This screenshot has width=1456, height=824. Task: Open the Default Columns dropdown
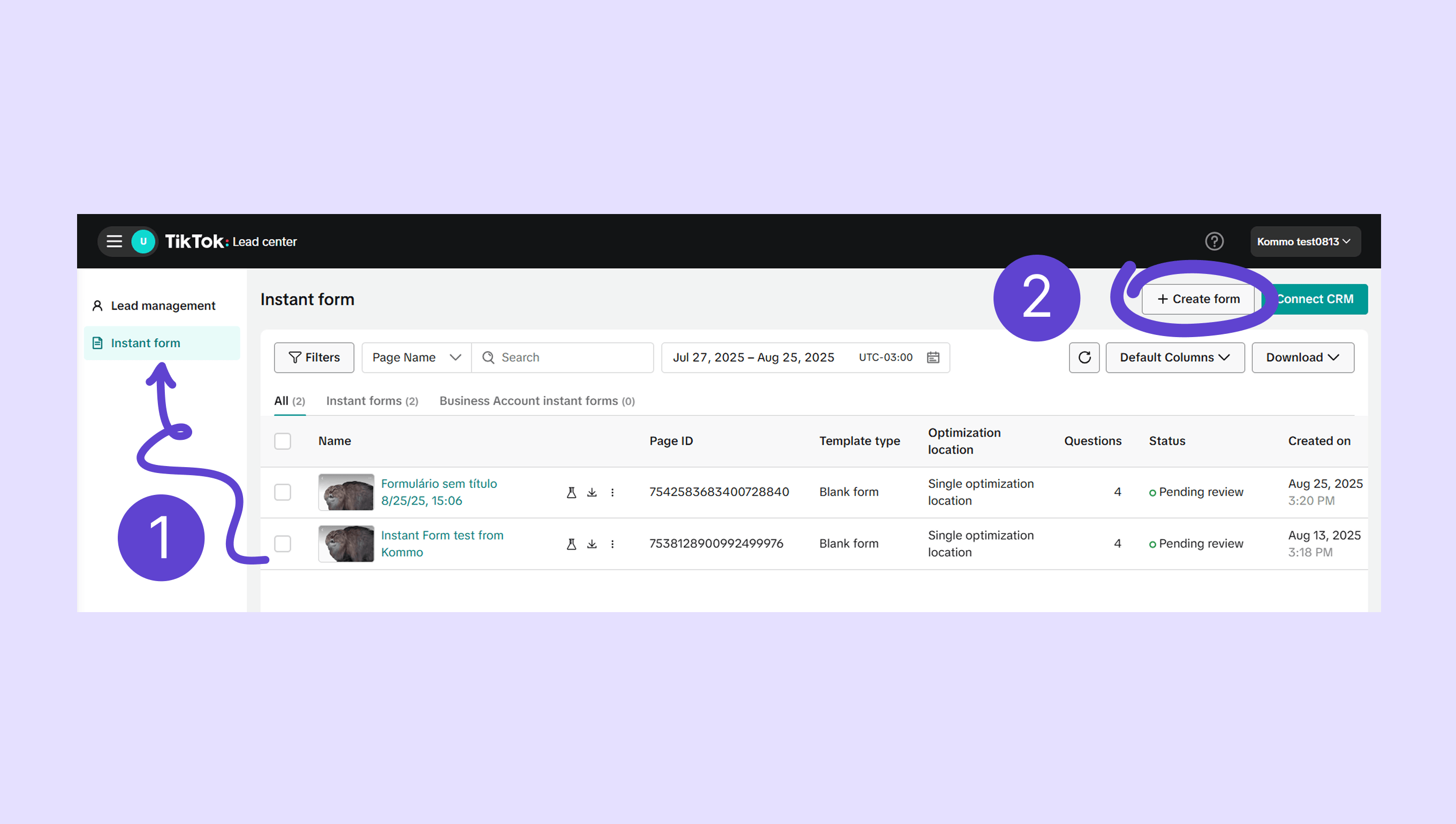(x=1174, y=357)
